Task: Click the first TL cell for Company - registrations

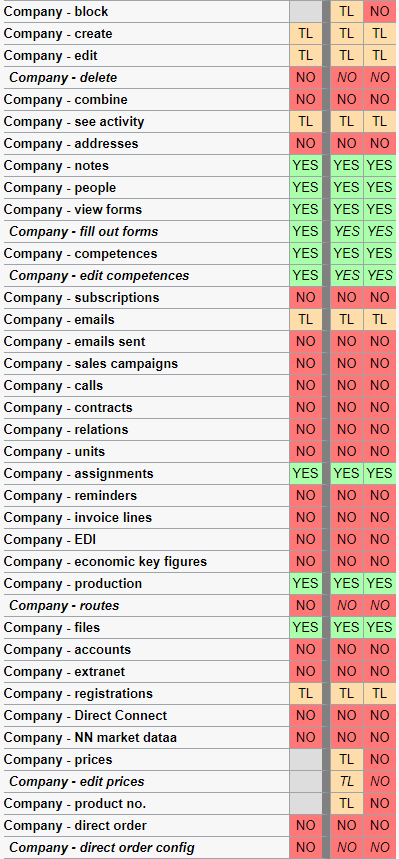Action: coord(306,694)
